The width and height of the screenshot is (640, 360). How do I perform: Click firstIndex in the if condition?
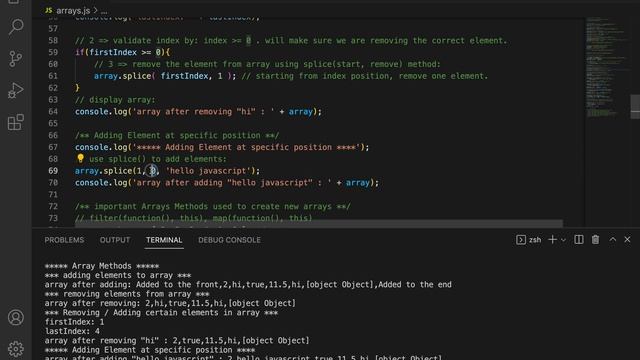113,52
